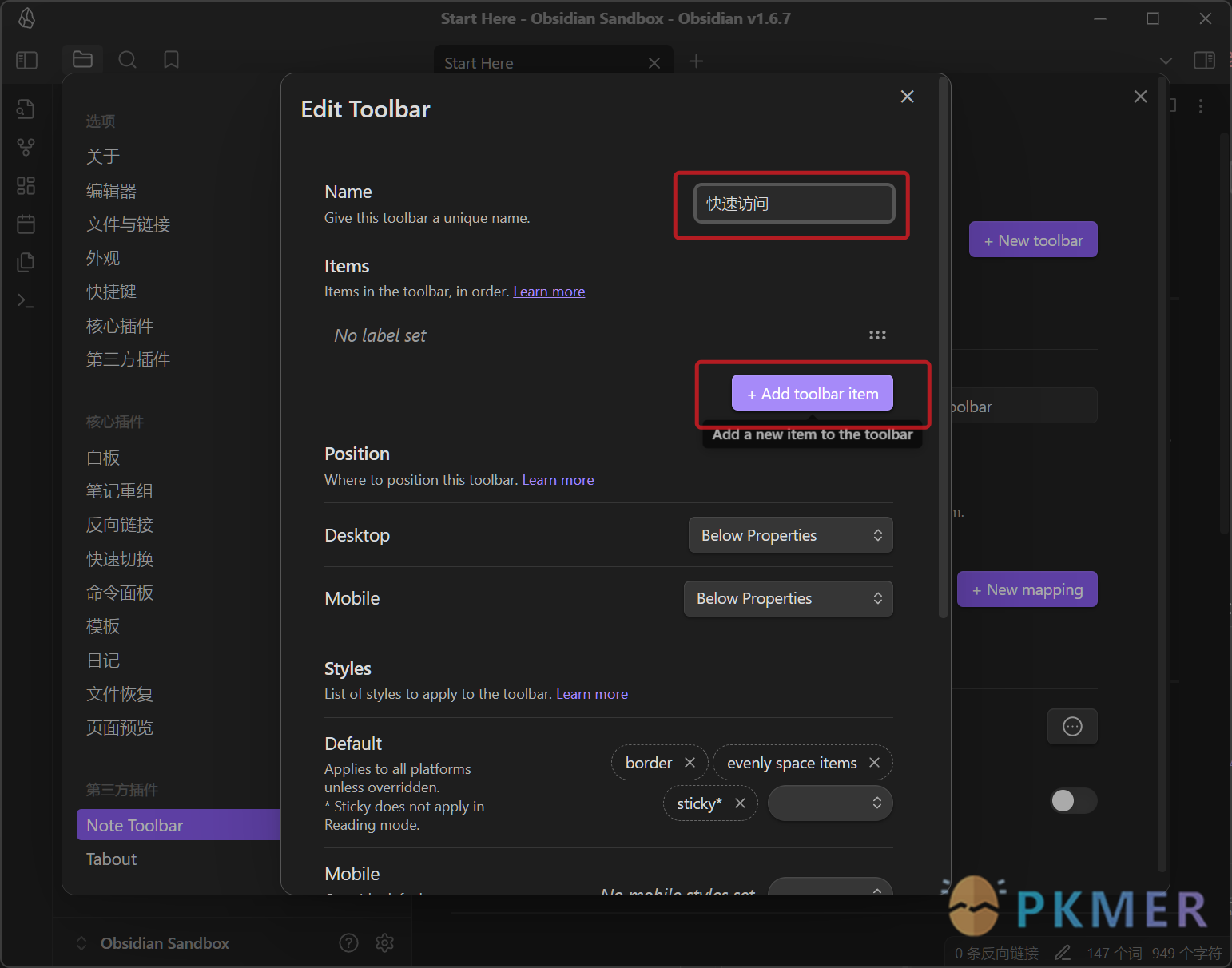Click the new tab plus icon

pyautogui.click(x=696, y=61)
